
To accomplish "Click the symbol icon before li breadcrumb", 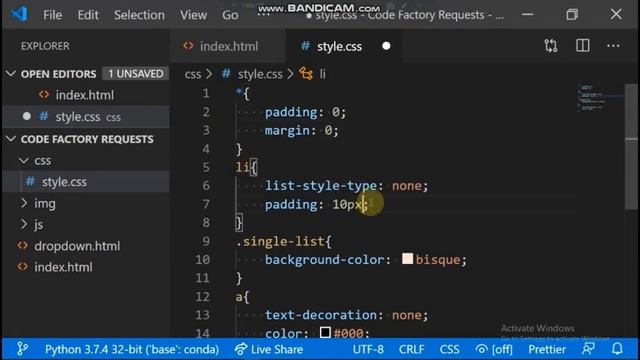I will [306, 74].
